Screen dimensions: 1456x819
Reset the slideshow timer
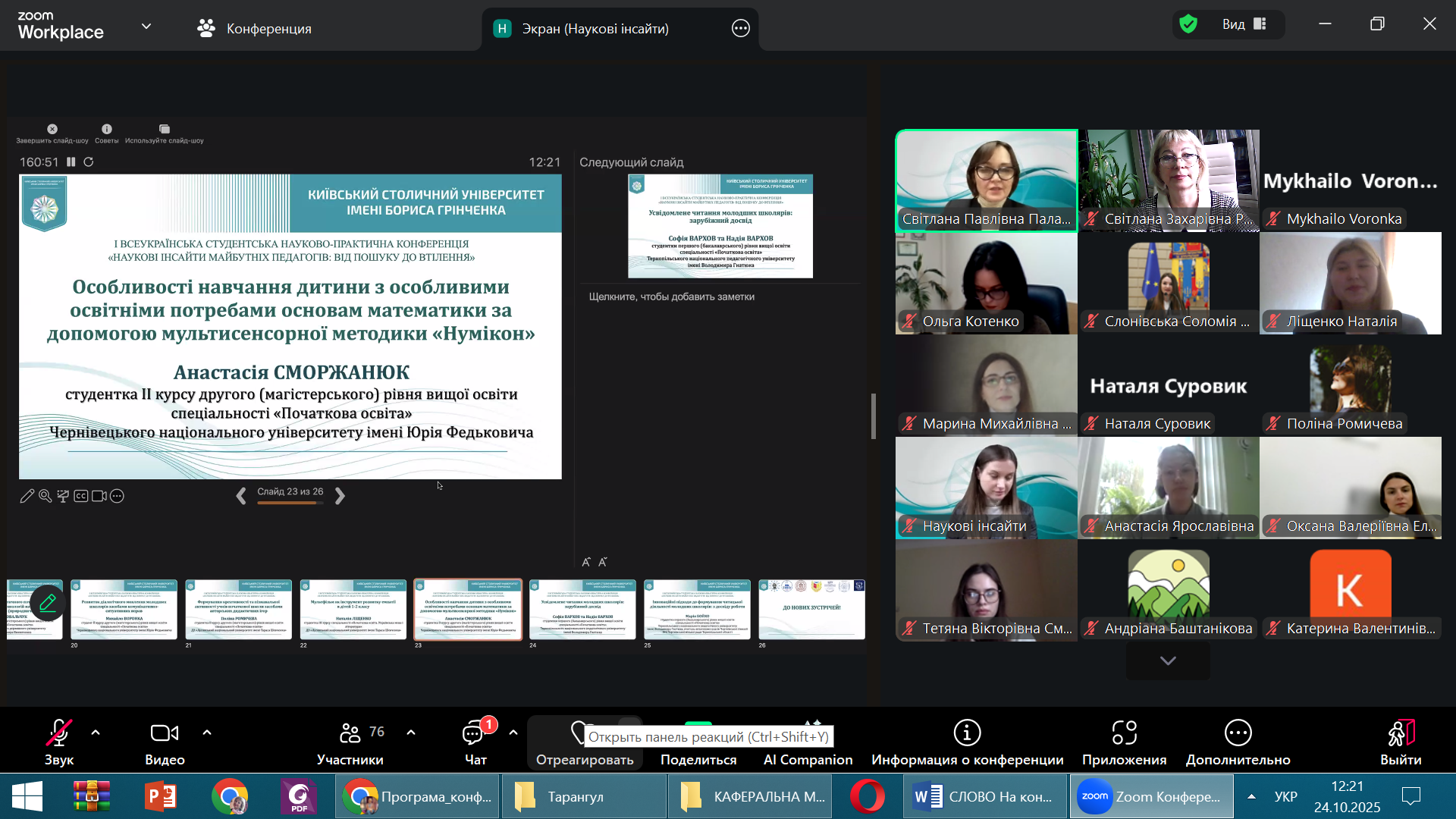coord(89,162)
